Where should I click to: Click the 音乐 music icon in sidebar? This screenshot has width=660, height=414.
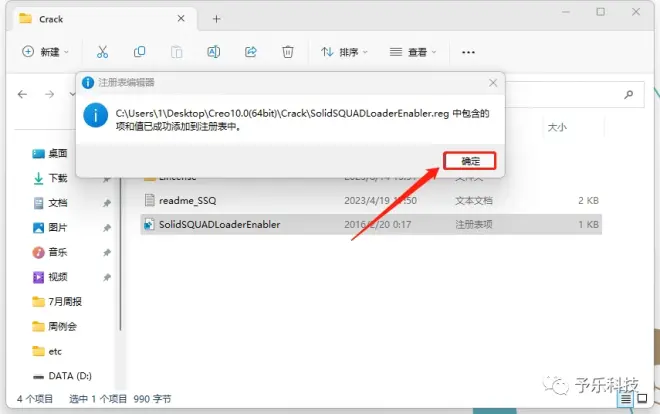click(38, 252)
